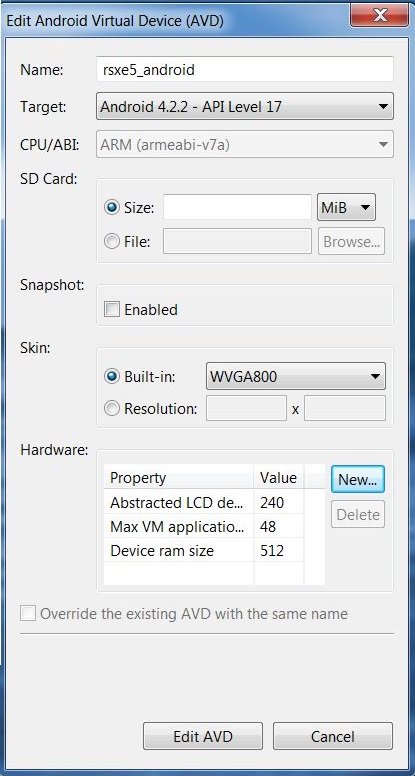Click New to add hardware property

(358, 479)
